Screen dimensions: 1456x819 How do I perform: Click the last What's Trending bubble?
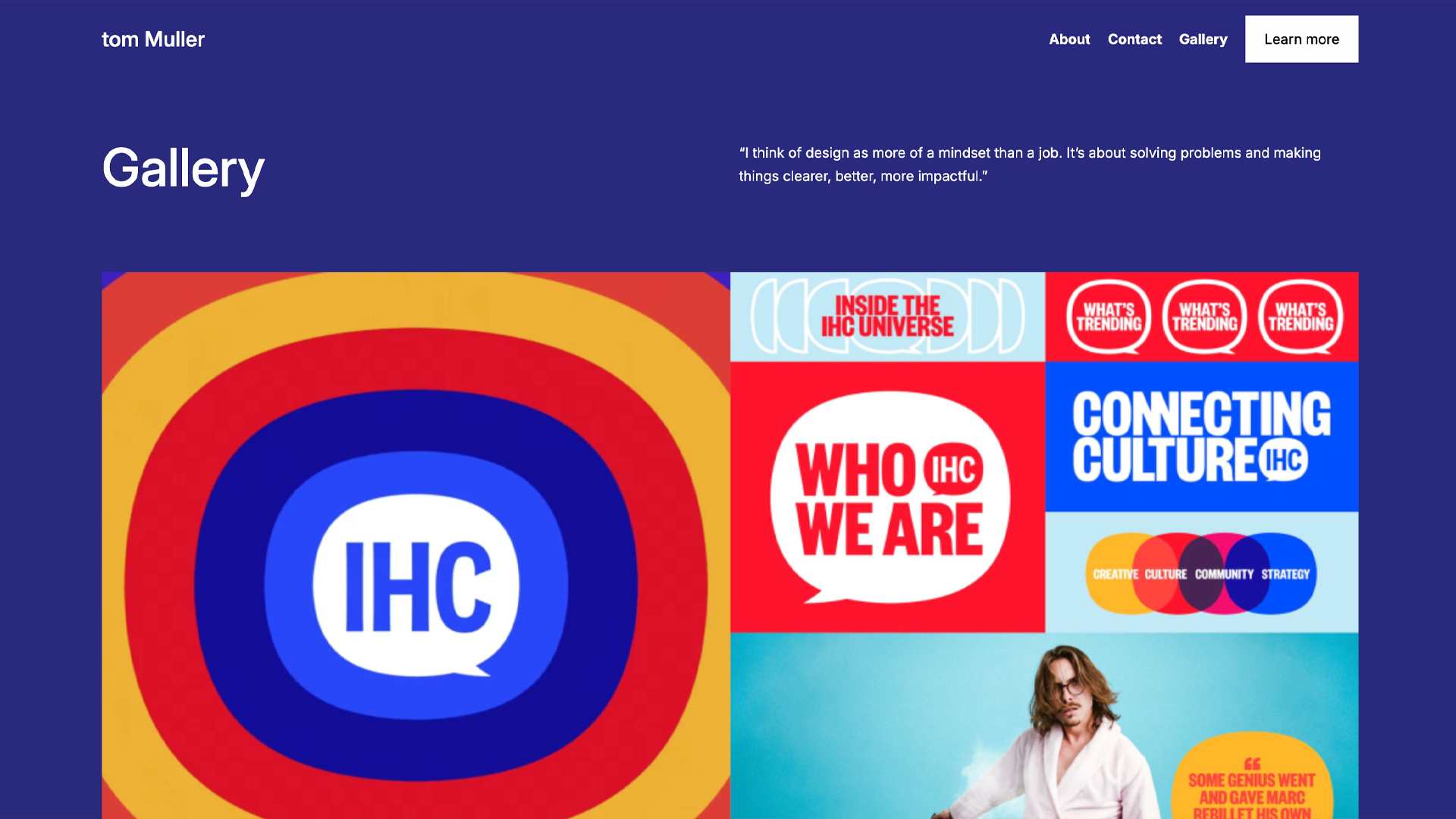pyautogui.click(x=1301, y=317)
